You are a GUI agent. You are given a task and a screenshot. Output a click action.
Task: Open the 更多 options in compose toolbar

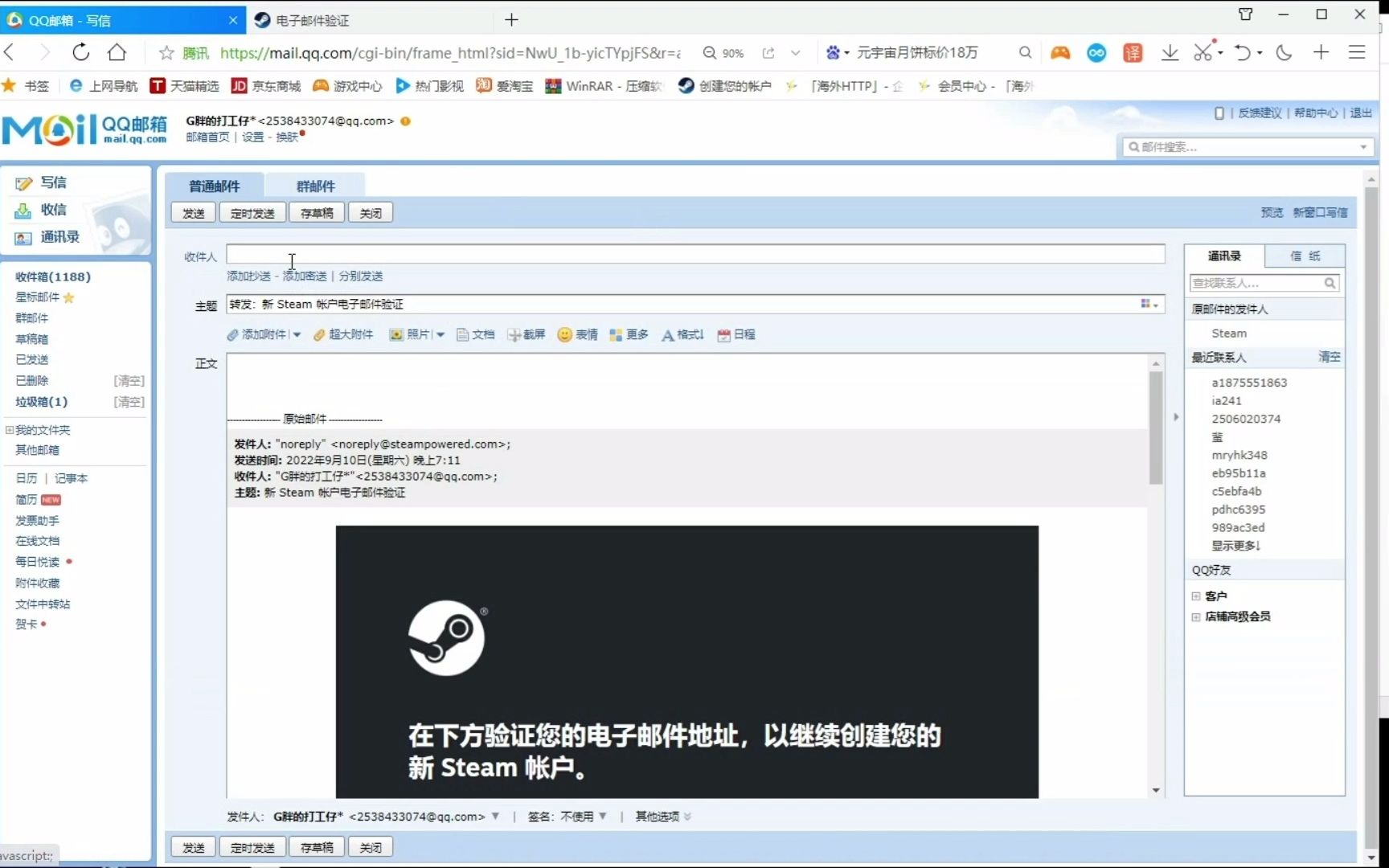(x=629, y=334)
